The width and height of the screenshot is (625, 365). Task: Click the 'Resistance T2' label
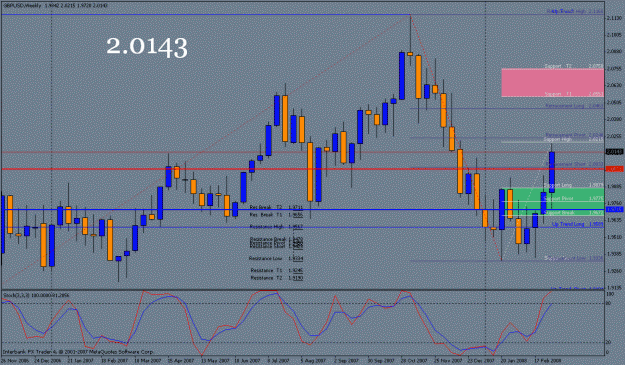266,278
